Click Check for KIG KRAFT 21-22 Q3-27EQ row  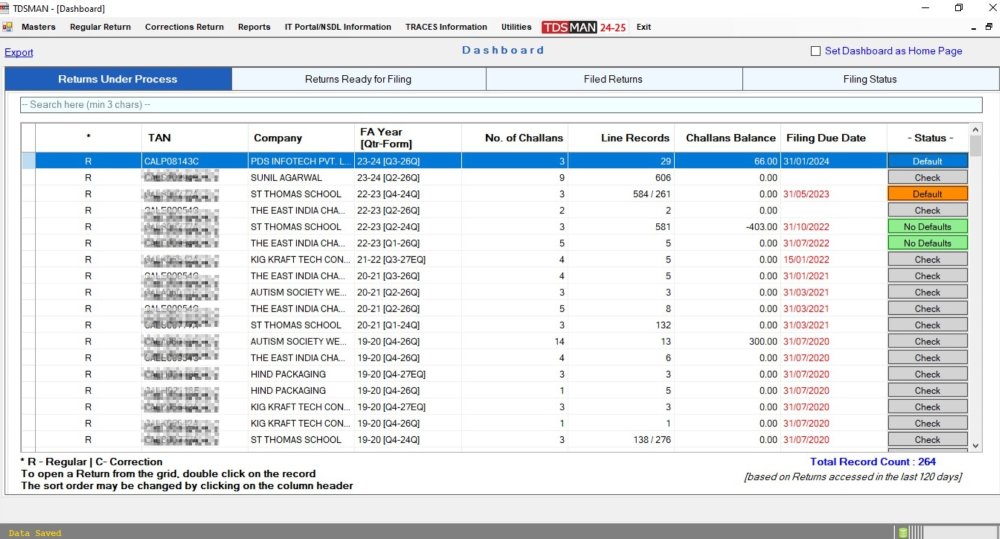pyautogui.click(x=927, y=260)
